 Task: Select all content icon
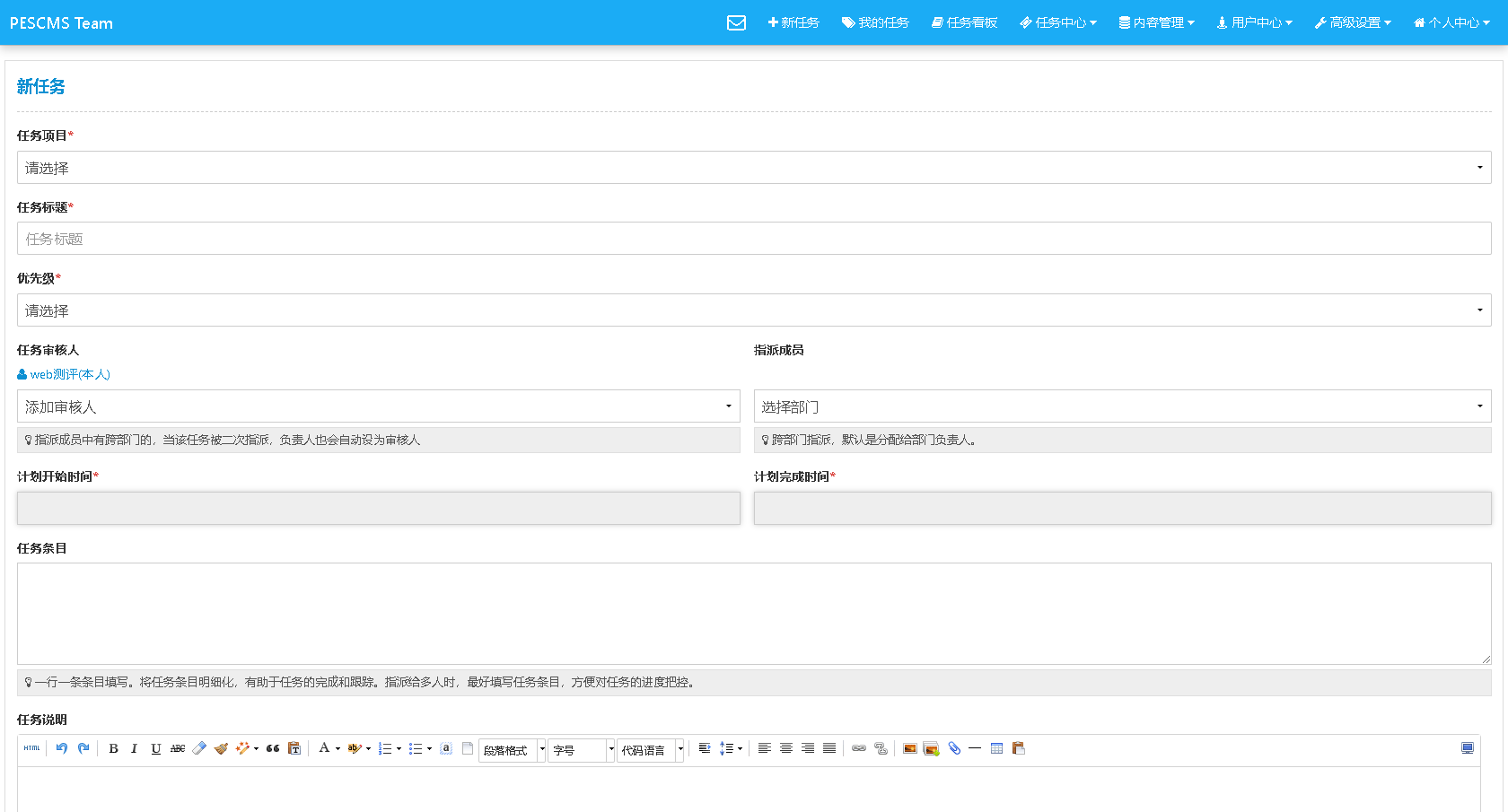pyautogui.click(x=446, y=748)
